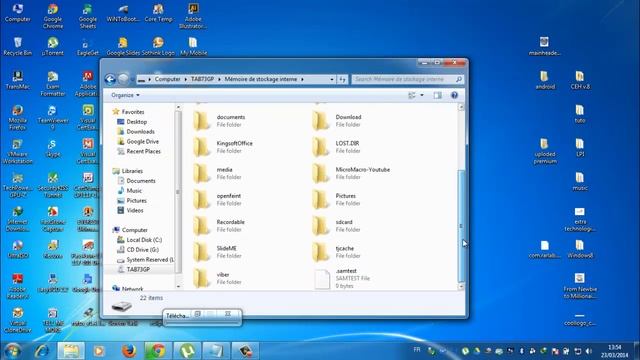Viewport: 640px width, 360px height.
Task: Open address bar history dropdown
Action: coord(331,79)
